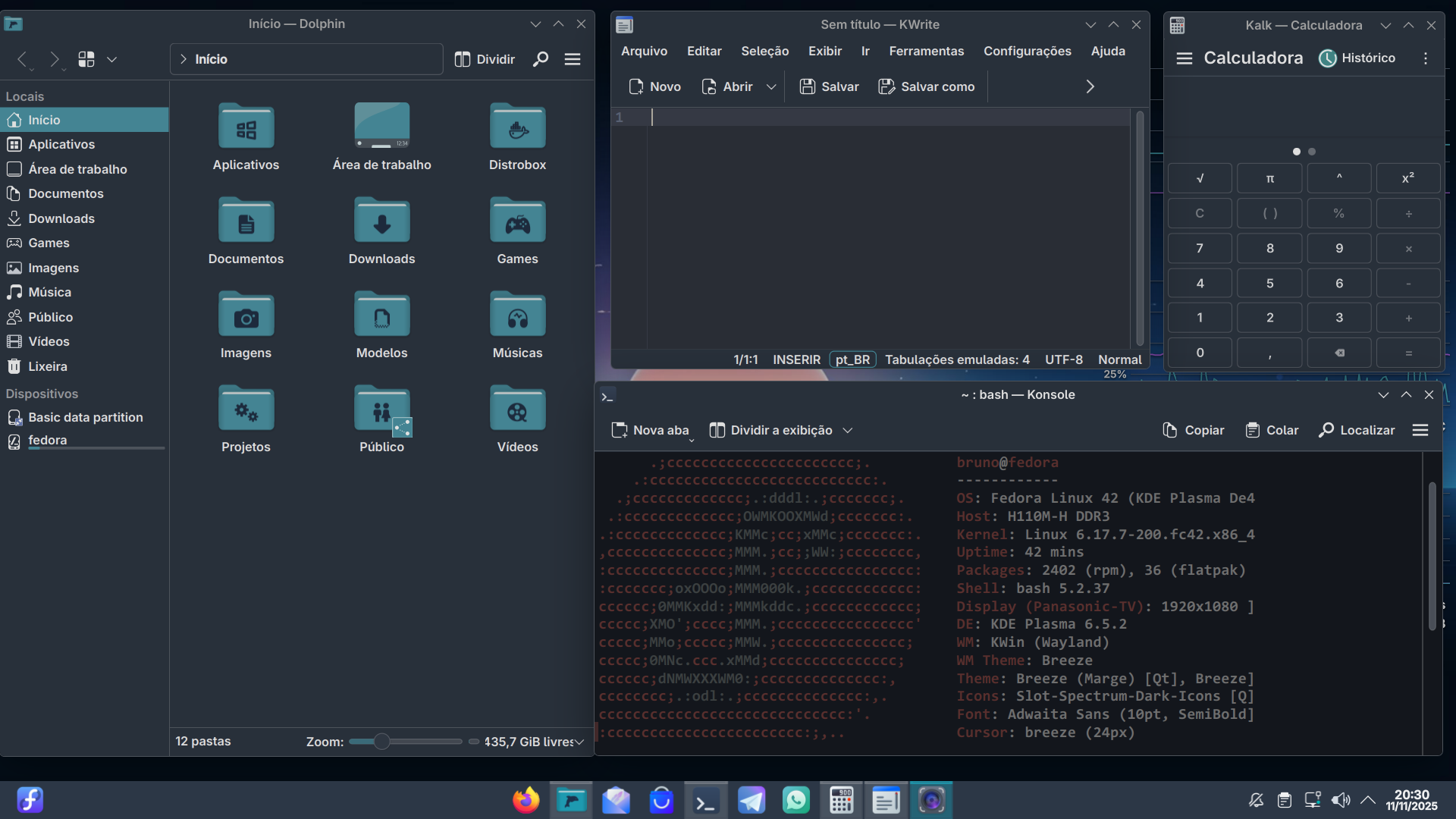Click the Salvar como toolbar icon
This screenshot has width=1456, height=819.
tap(886, 86)
